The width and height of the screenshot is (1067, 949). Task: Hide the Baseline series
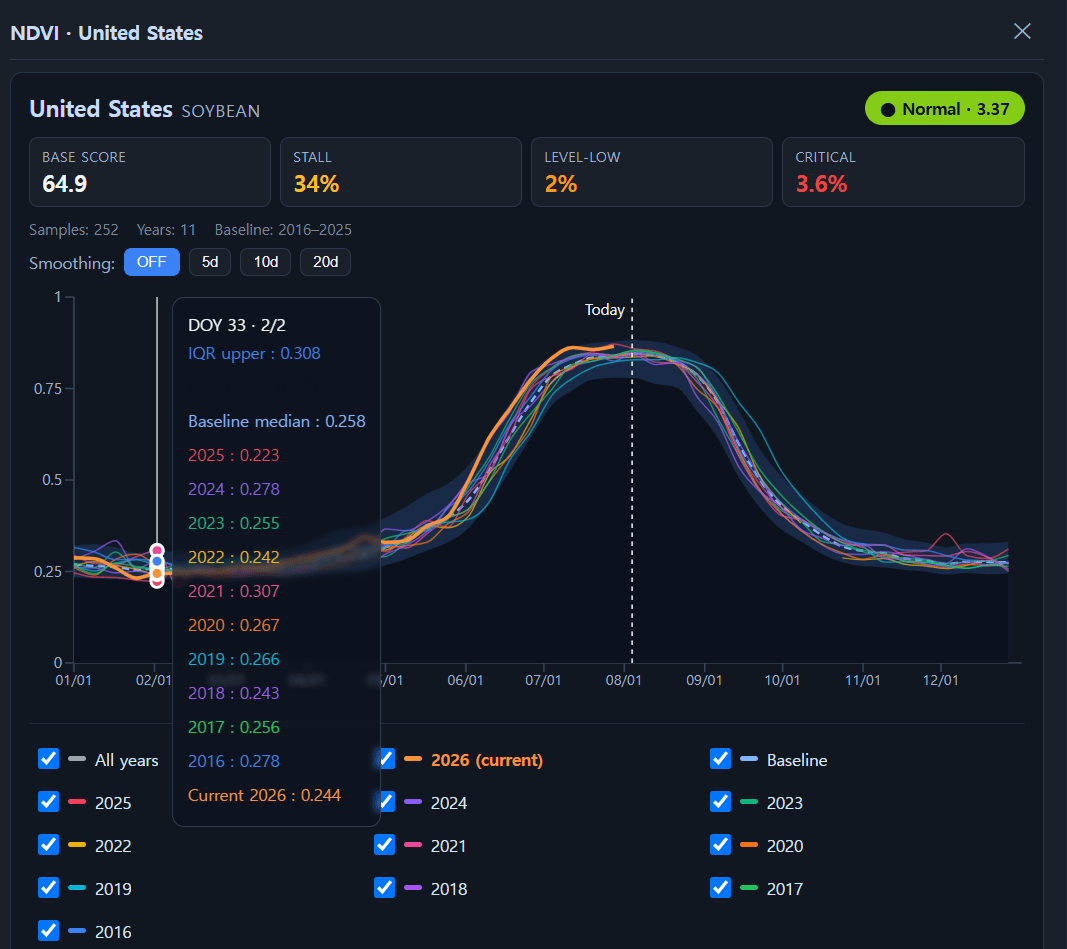720,759
